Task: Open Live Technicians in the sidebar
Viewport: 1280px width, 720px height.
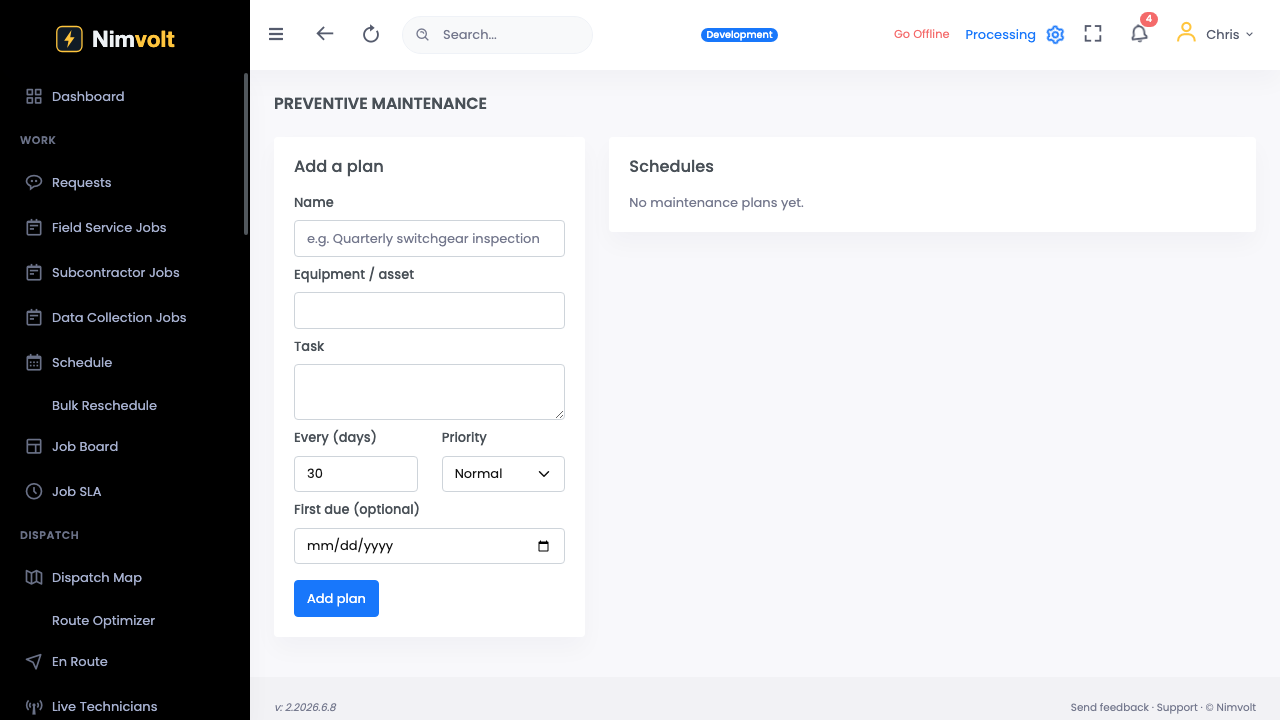Action: click(105, 706)
